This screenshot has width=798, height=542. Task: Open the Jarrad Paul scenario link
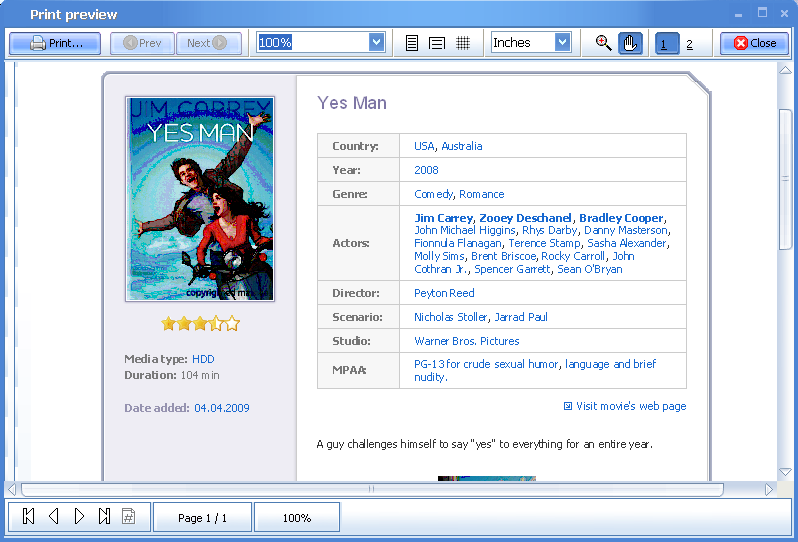click(521, 317)
